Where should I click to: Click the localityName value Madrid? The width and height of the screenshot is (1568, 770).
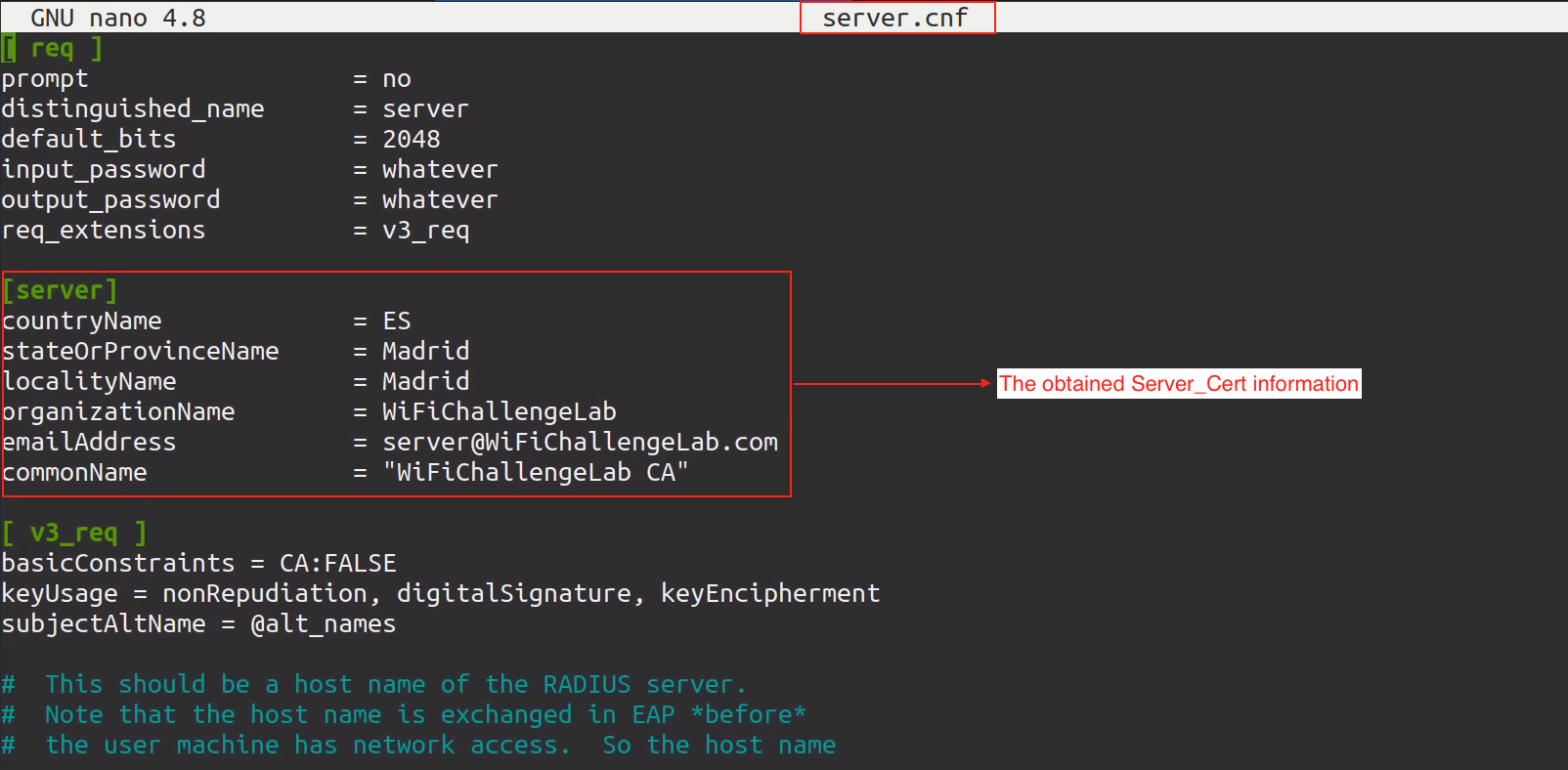coord(425,381)
